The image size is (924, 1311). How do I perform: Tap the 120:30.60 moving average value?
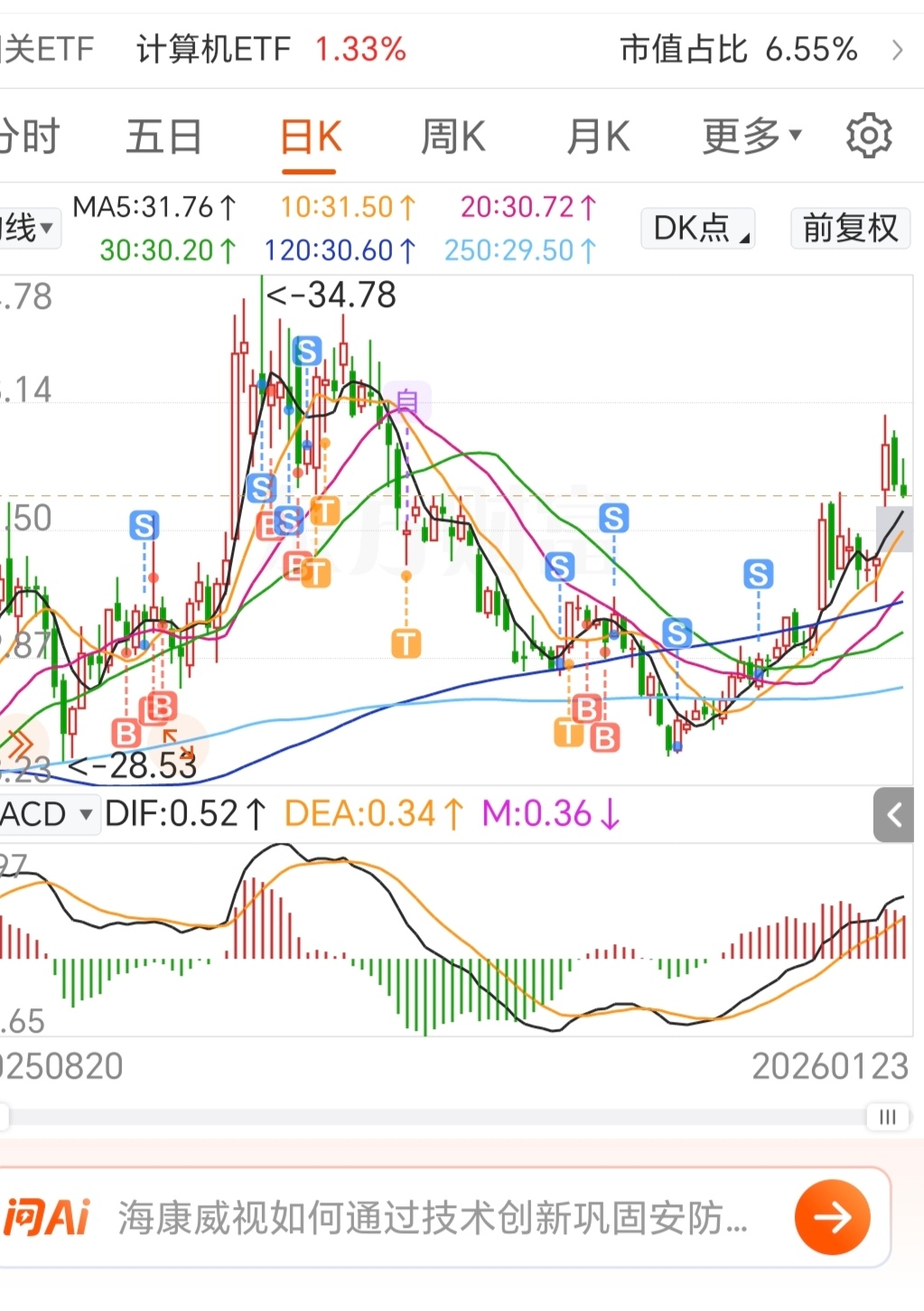coord(340,250)
